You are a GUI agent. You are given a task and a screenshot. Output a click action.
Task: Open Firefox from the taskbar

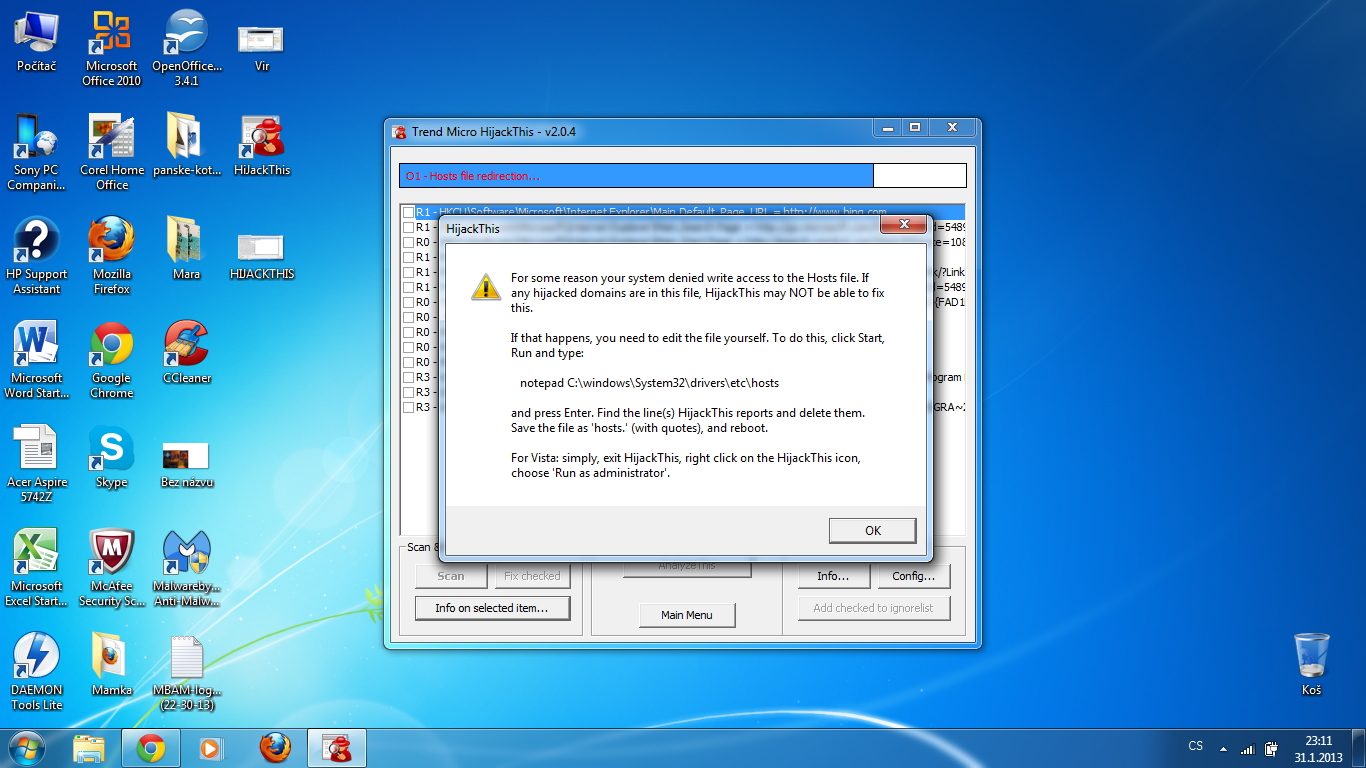(275, 748)
